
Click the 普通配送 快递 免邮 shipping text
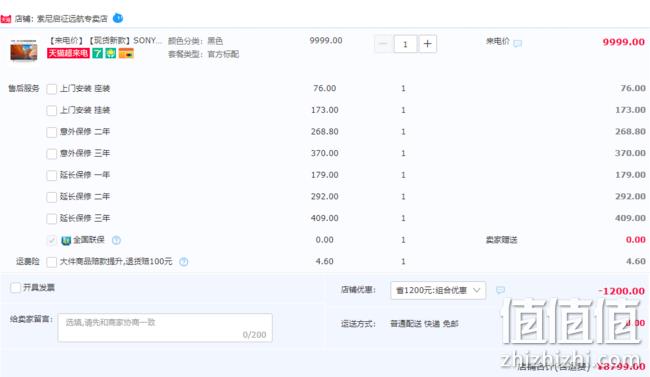(424, 323)
